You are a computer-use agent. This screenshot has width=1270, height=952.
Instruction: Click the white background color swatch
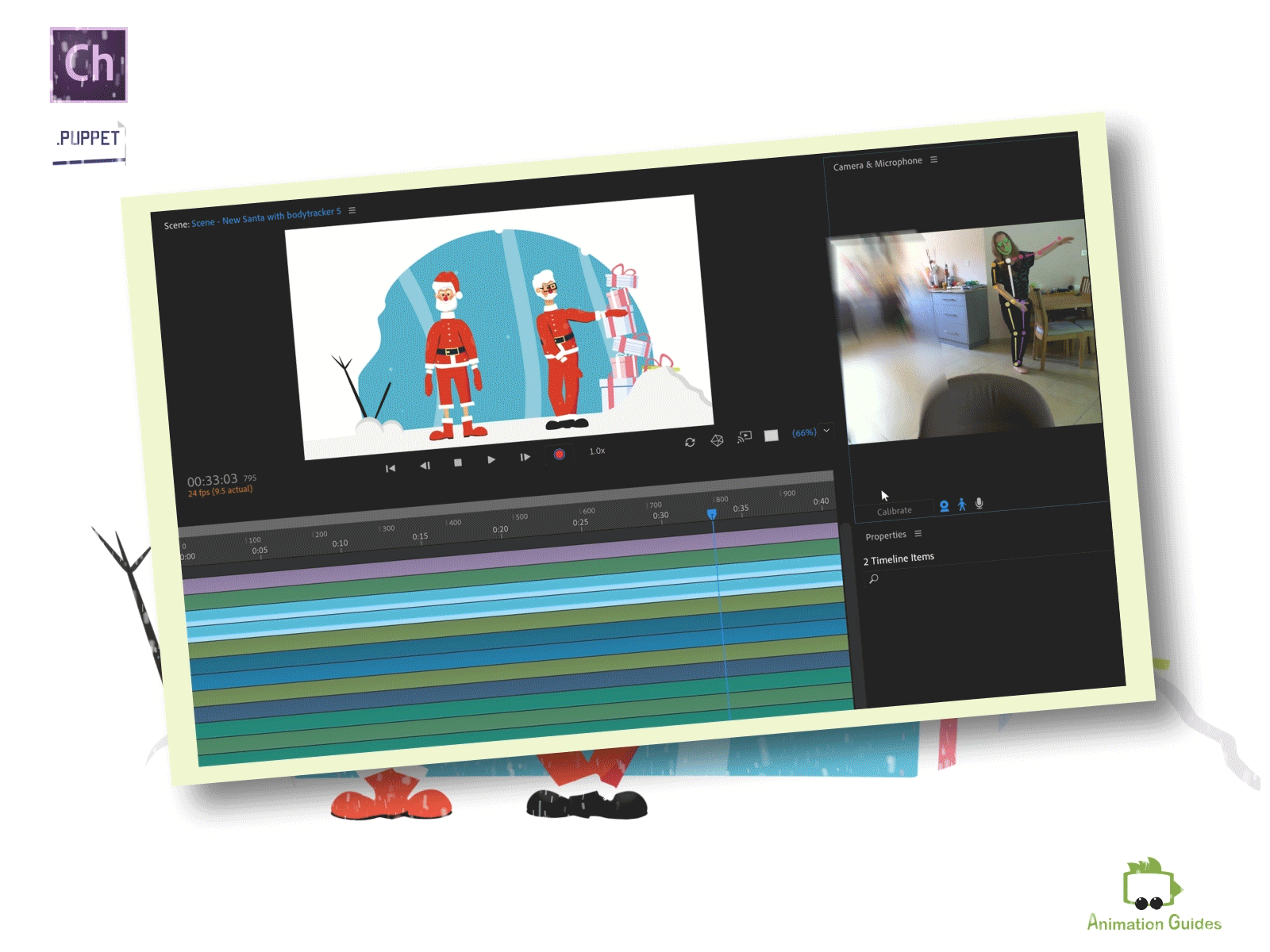pyautogui.click(x=771, y=436)
